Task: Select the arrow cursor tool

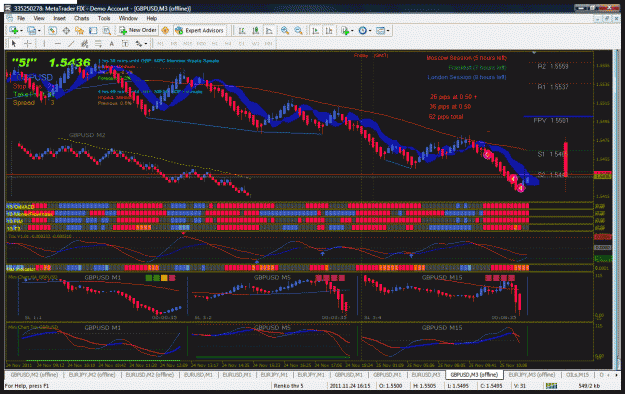Action: pos(14,43)
